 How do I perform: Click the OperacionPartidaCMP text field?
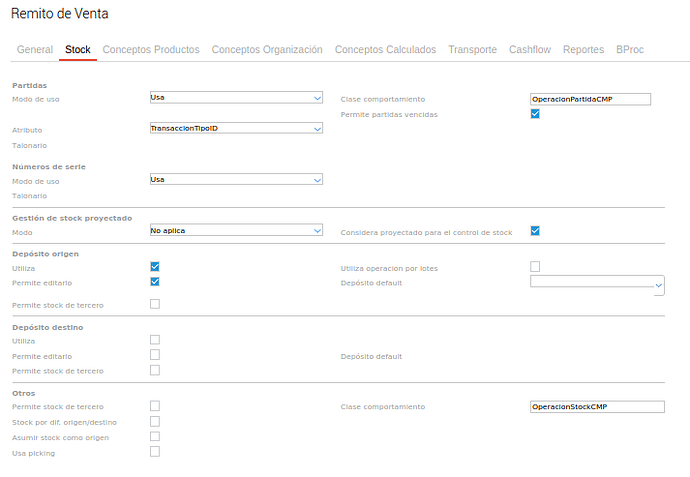coord(591,99)
